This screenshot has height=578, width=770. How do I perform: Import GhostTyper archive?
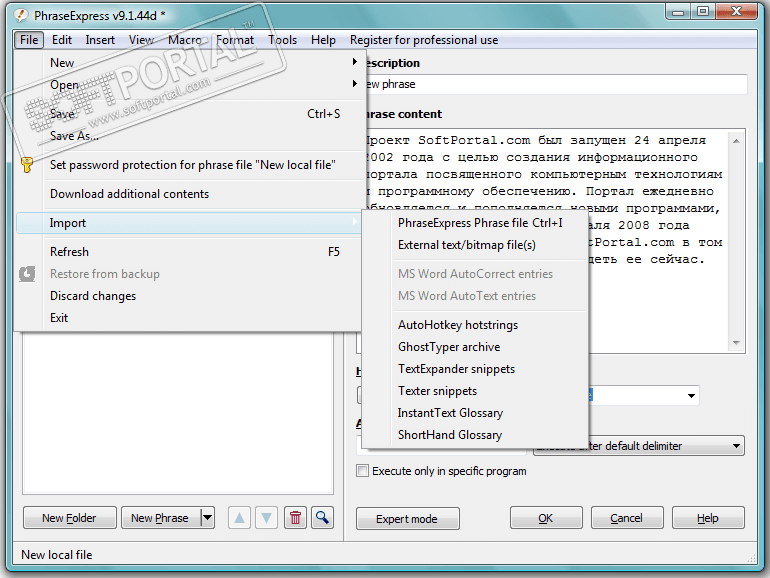coord(476,347)
